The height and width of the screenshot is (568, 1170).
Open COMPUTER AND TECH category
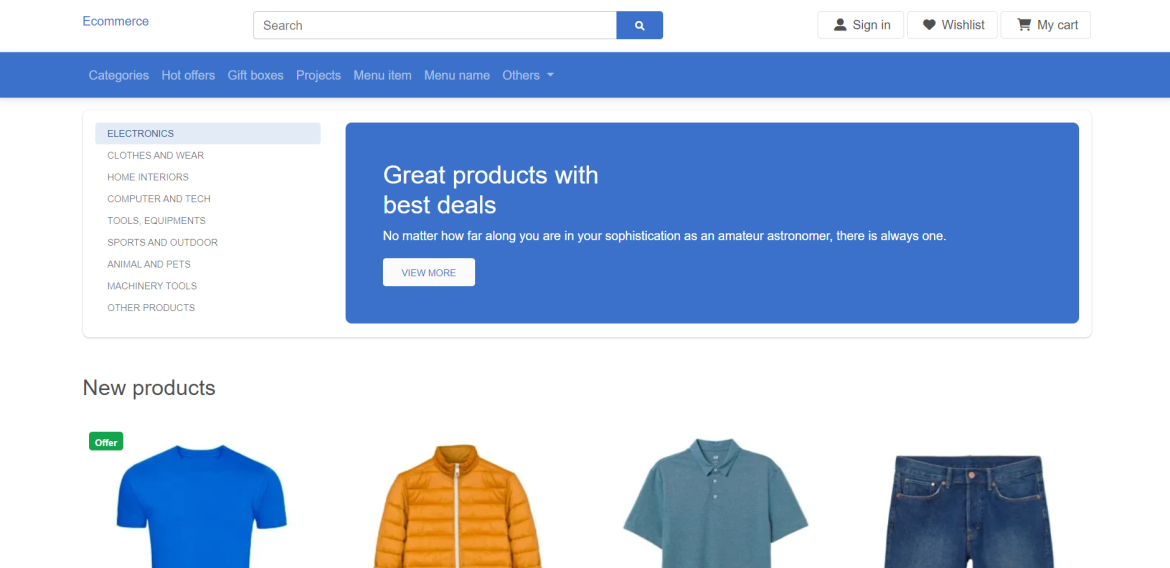coord(208,199)
